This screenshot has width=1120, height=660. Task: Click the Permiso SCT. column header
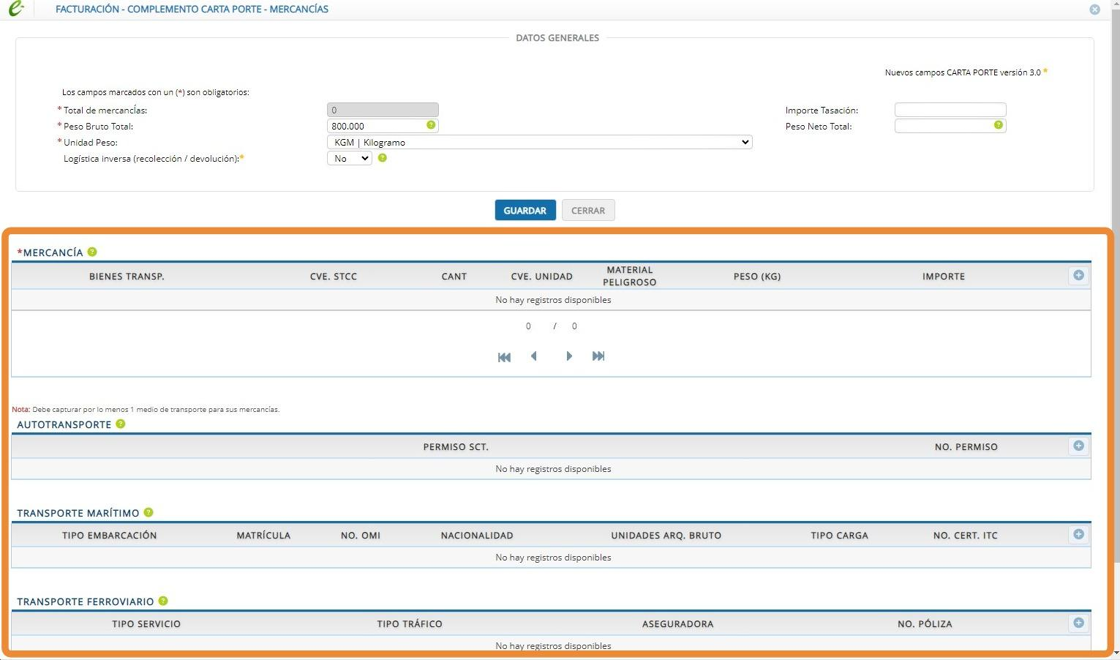(x=456, y=447)
